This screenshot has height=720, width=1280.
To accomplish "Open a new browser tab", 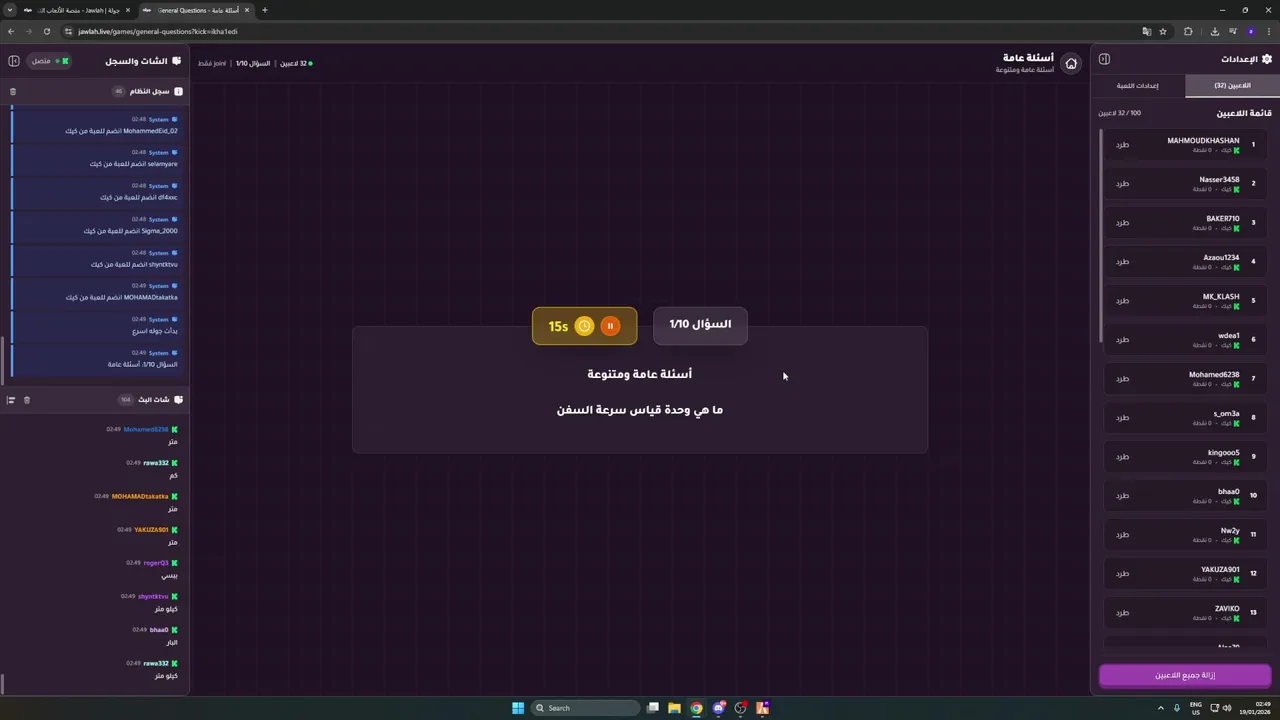I will [265, 10].
